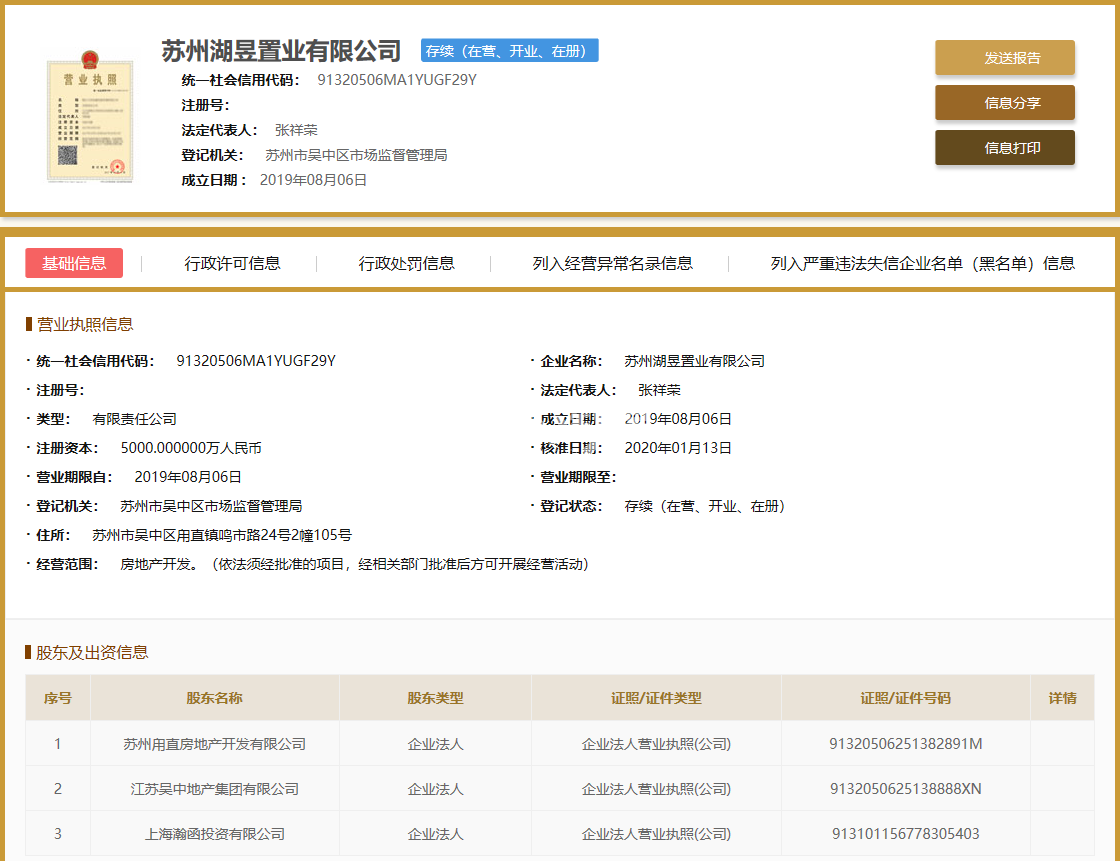Click the 证照/证件号码 column header
This screenshot has width=1120, height=861.
click(x=905, y=698)
